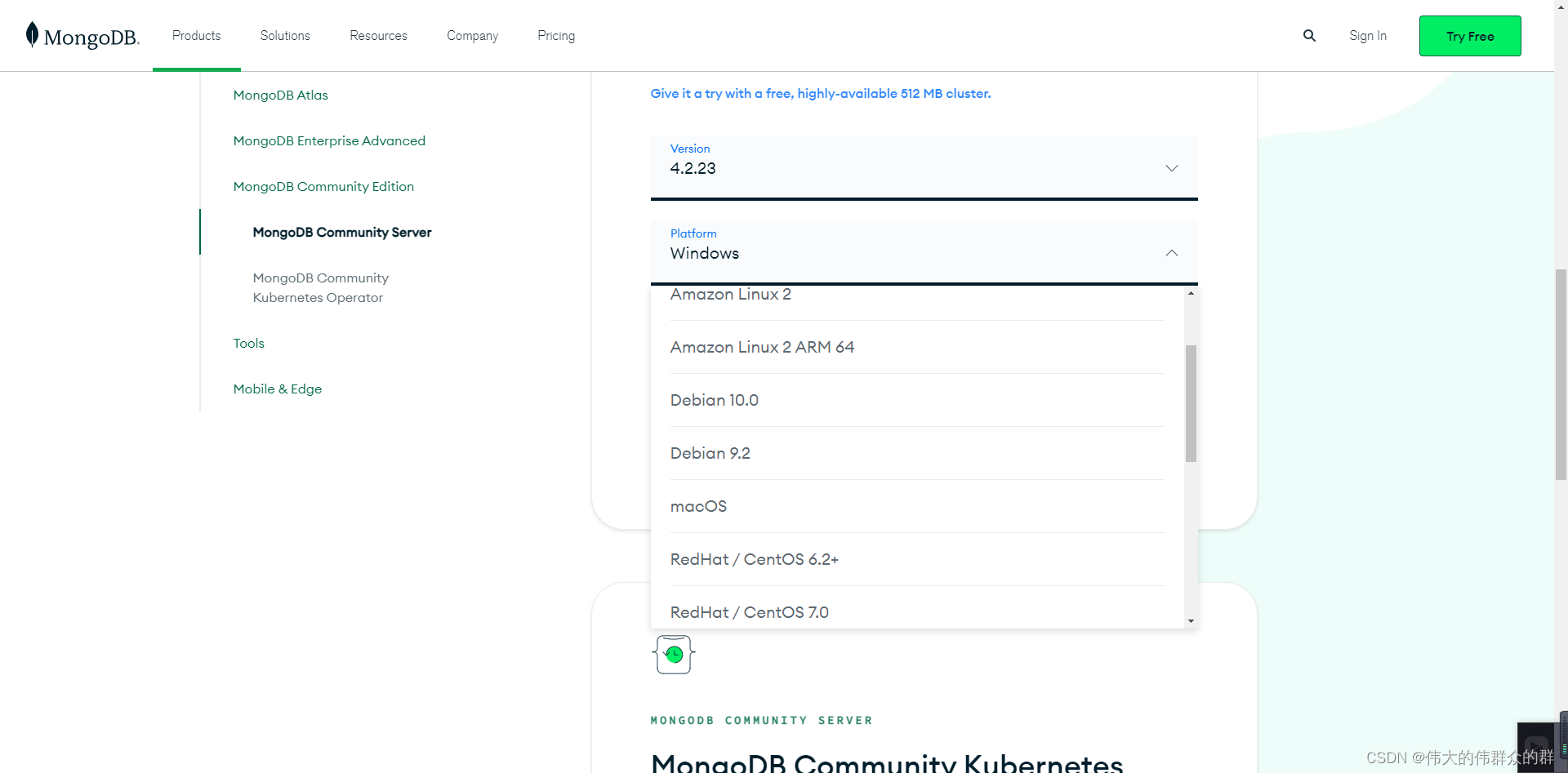Choose RedHat / CentOS 6.2+ option

coord(917,559)
